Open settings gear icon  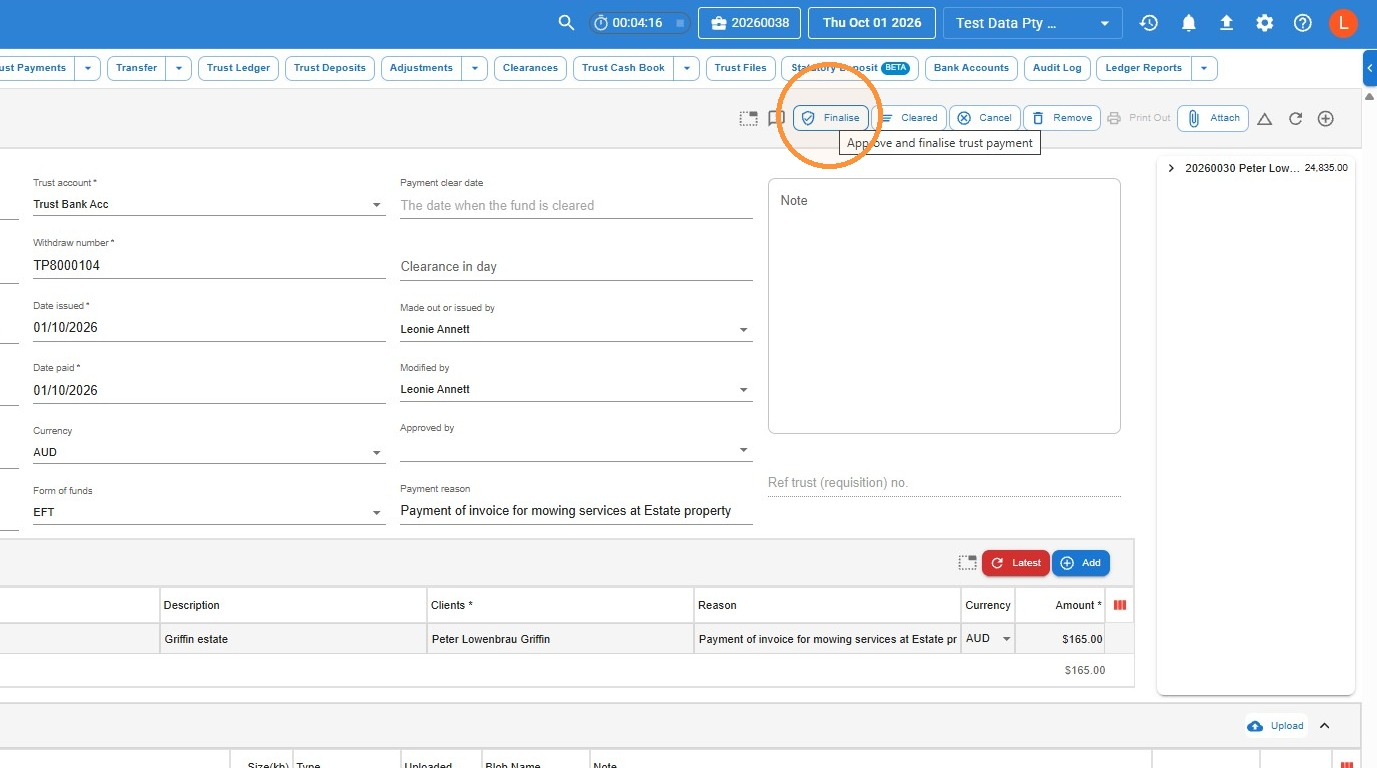(x=1265, y=23)
